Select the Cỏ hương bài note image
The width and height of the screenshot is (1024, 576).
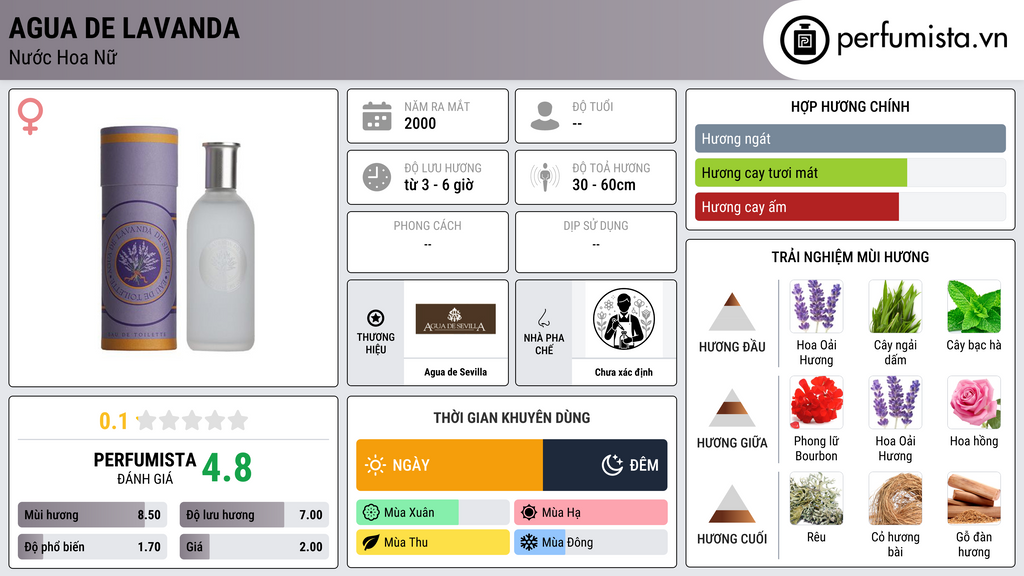[895, 499]
